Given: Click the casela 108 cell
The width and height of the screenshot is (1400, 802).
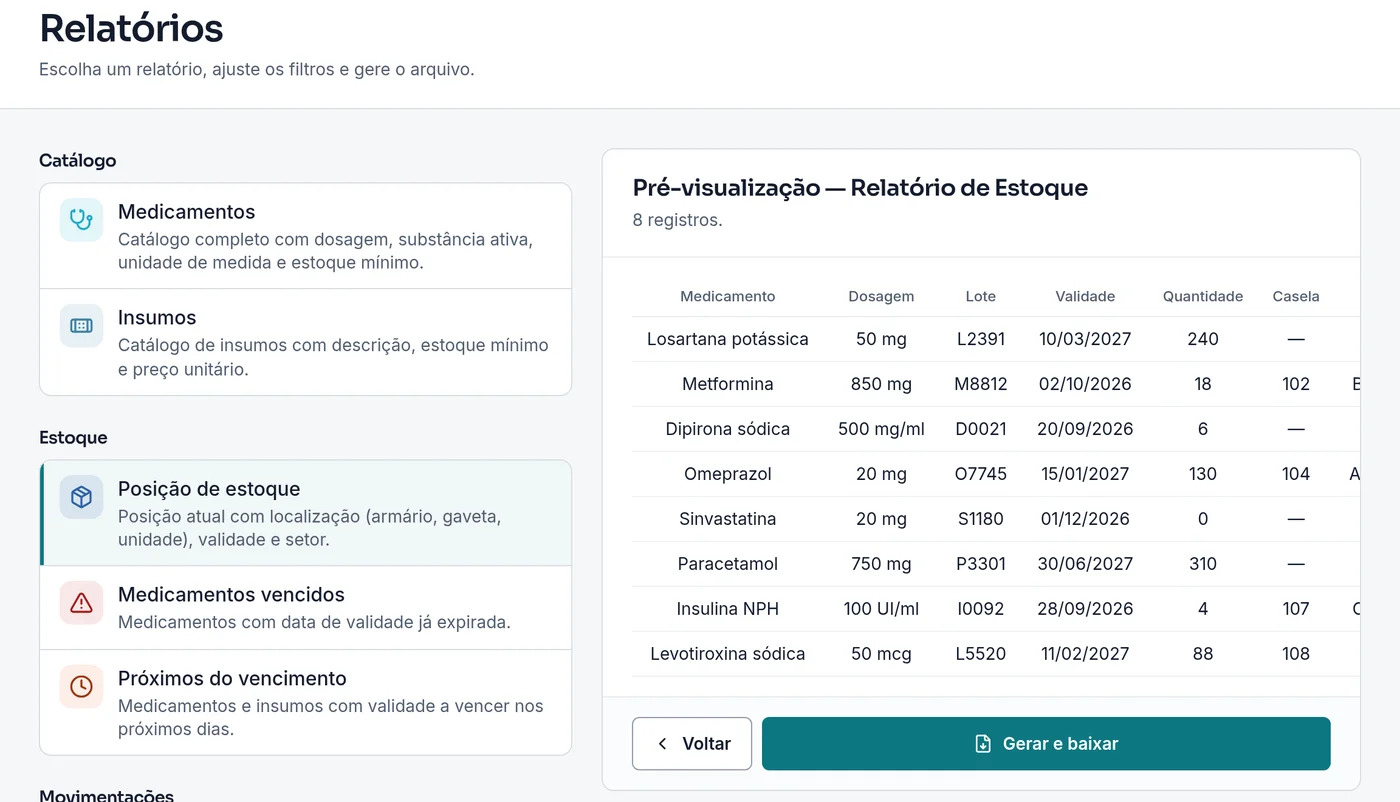Looking at the screenshot, I should [1296, 654].
